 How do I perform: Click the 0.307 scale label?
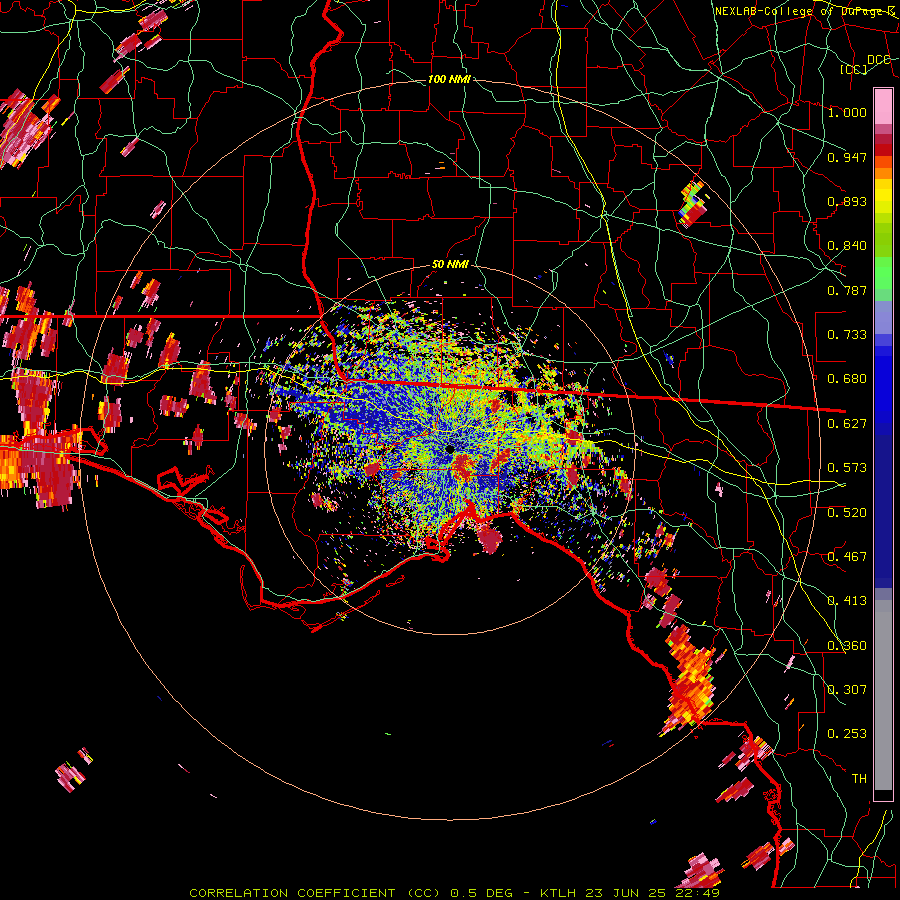coord(847,690)
